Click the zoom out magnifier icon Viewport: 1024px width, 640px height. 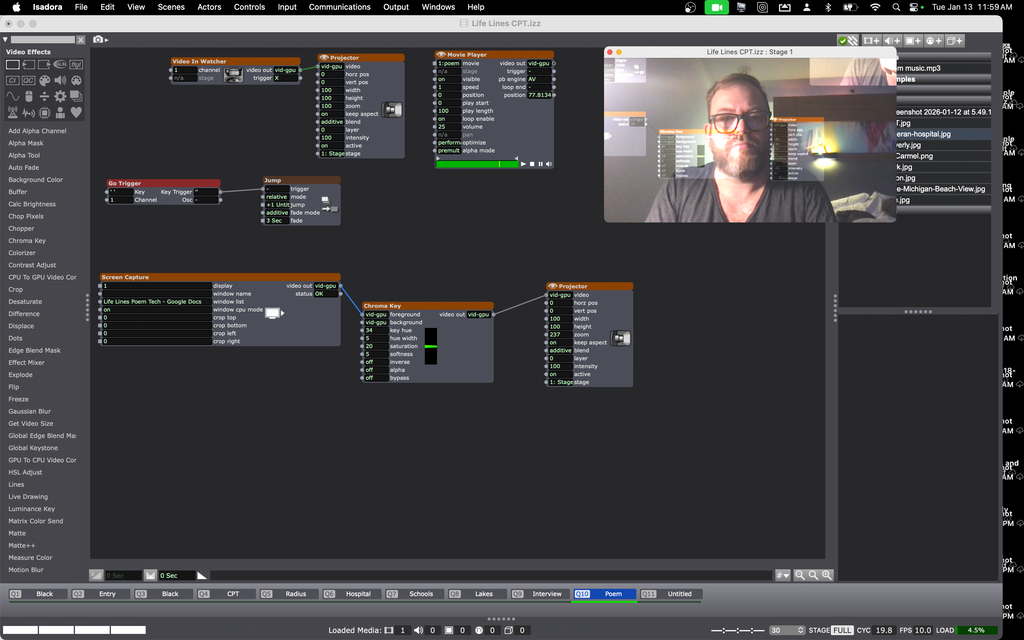pos(800,575)
